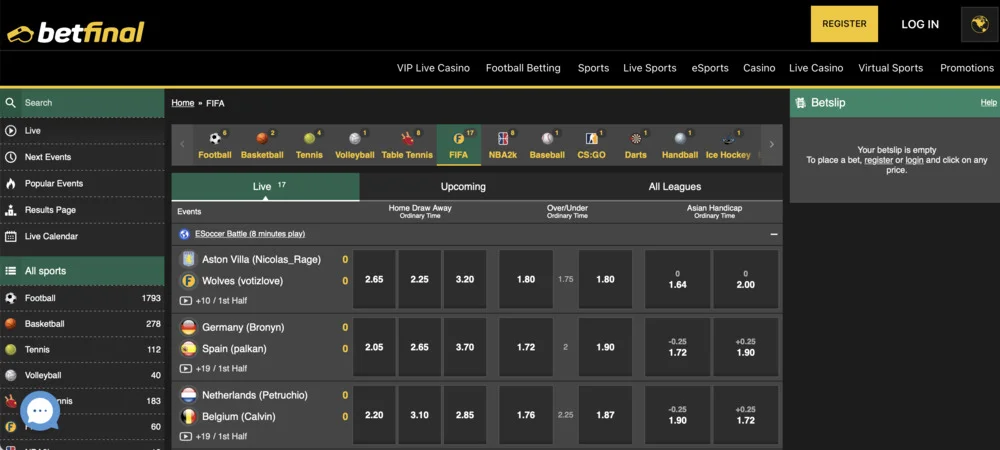Screen dimensions: 1000x450
Task: Open Live in the sidebar
Action: point(82,131)
